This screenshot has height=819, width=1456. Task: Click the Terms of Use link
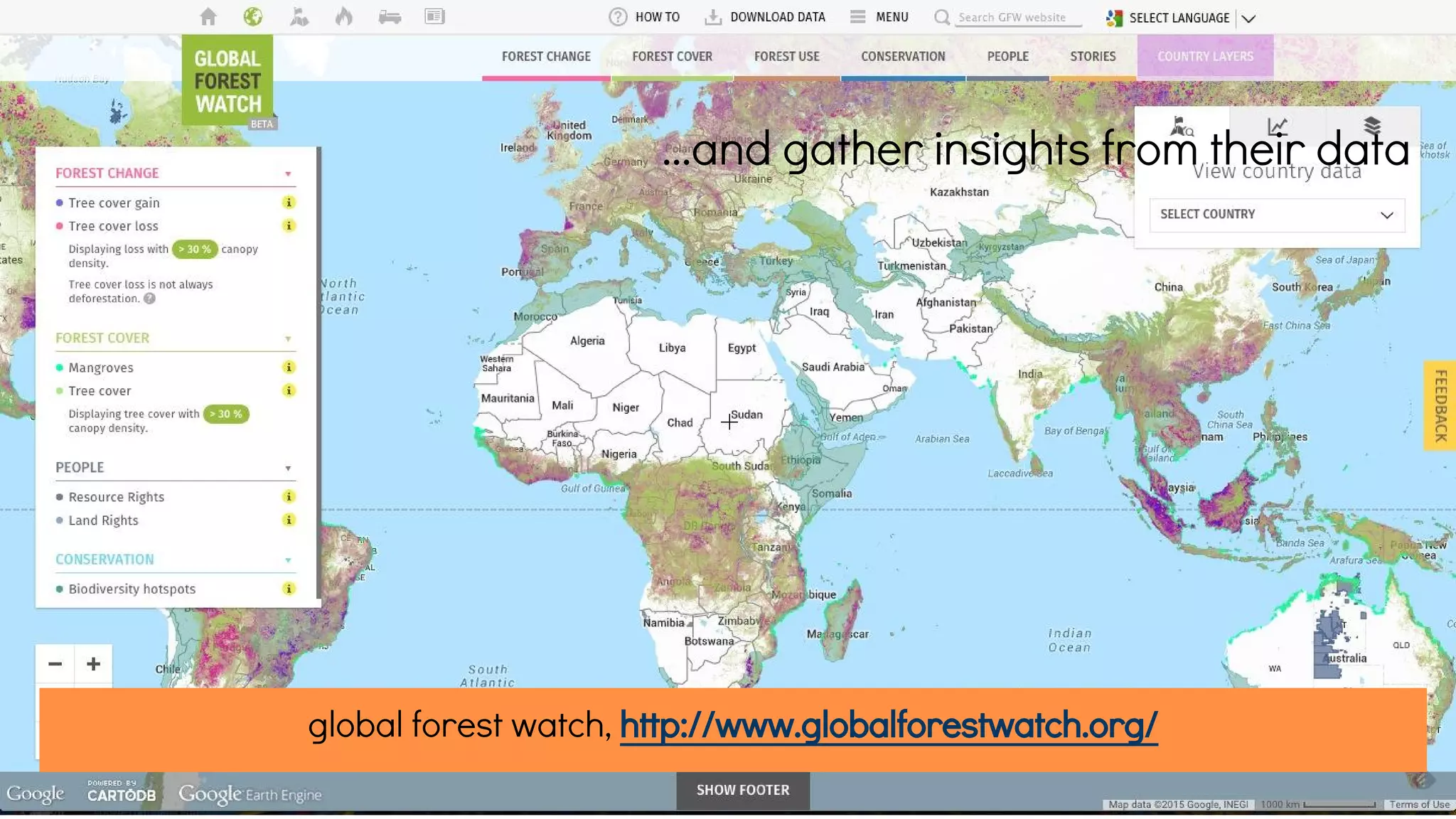(x=1419, y=805)
